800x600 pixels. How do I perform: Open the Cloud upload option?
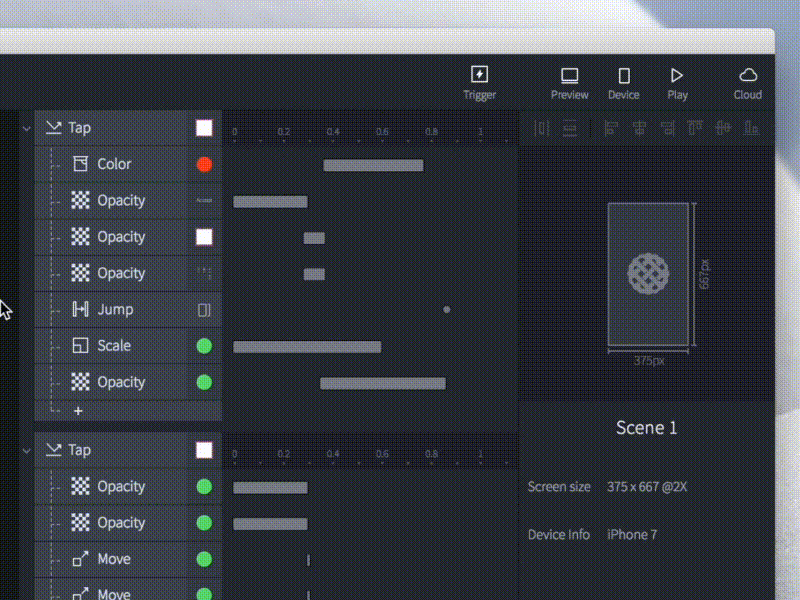[747, 82]
